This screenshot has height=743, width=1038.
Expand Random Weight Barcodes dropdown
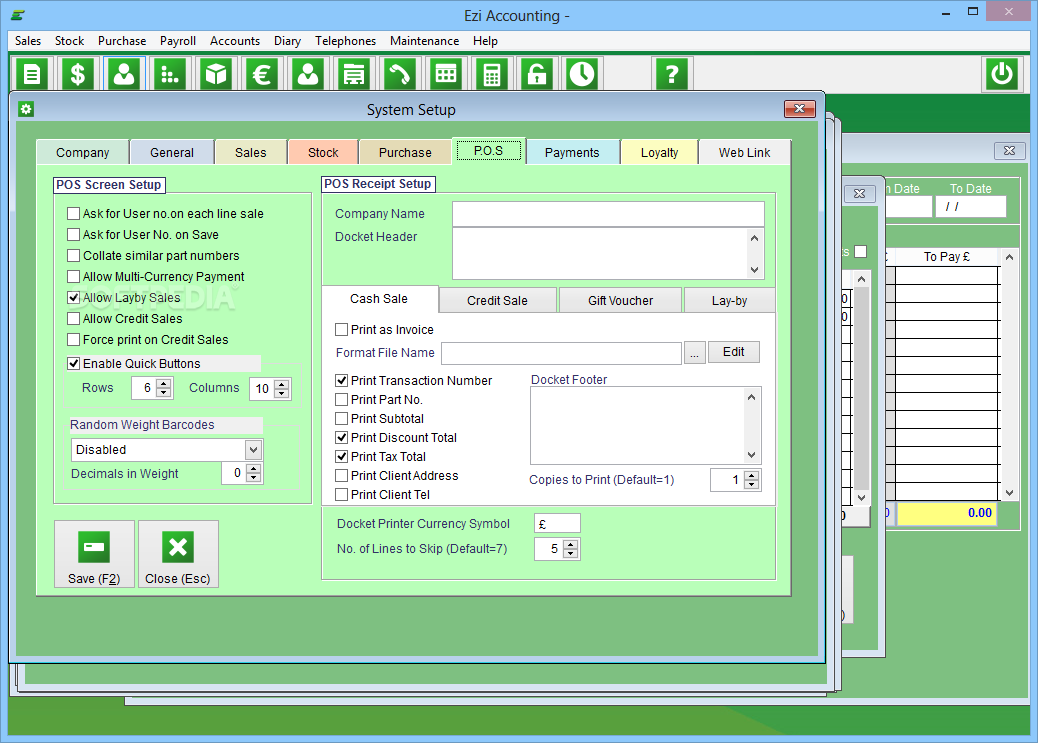pyautogui.click(x=254, y=450)
